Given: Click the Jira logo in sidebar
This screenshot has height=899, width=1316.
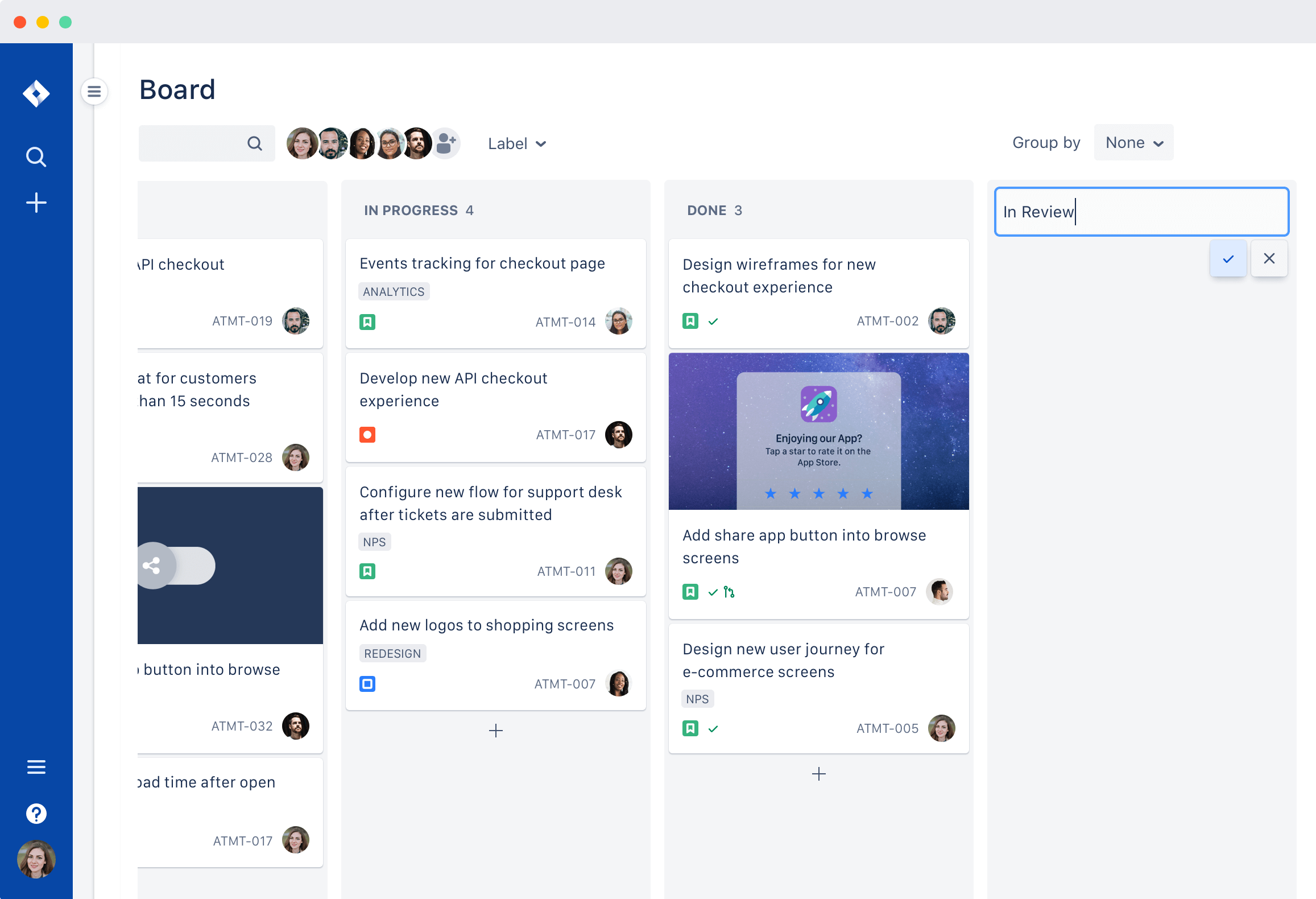Looking at the screenshot, I should [36, 94].
